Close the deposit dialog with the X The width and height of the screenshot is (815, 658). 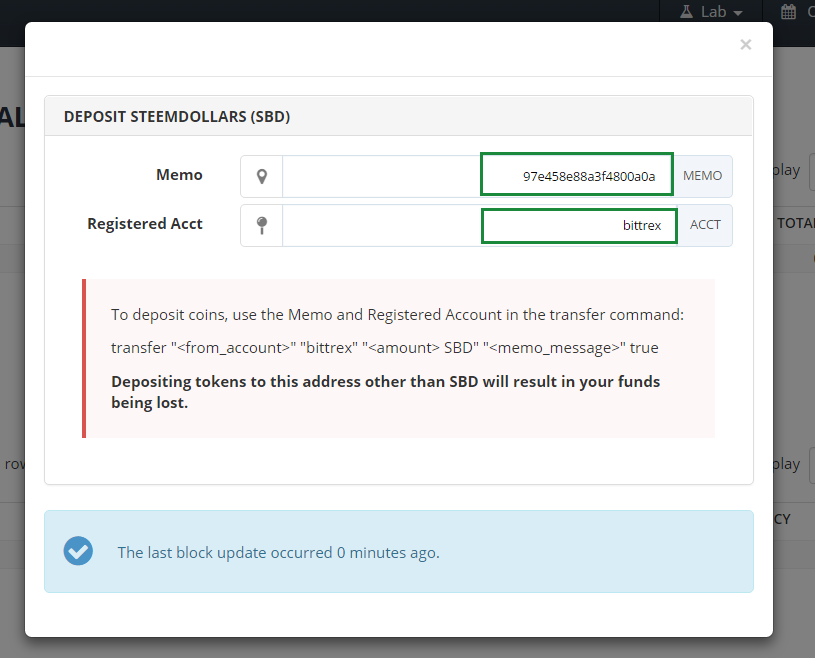(x=745, y=45)
